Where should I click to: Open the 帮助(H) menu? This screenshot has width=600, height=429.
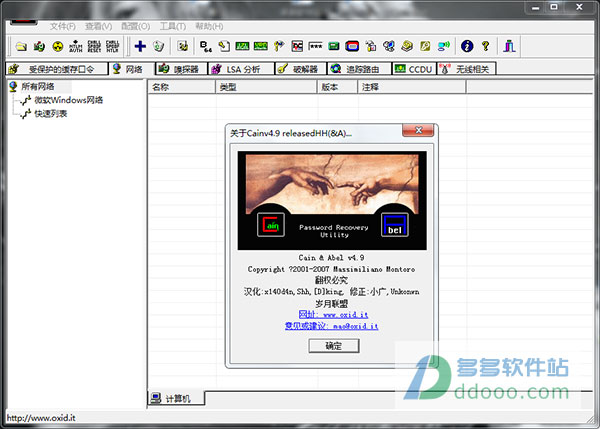click(209, 26)
